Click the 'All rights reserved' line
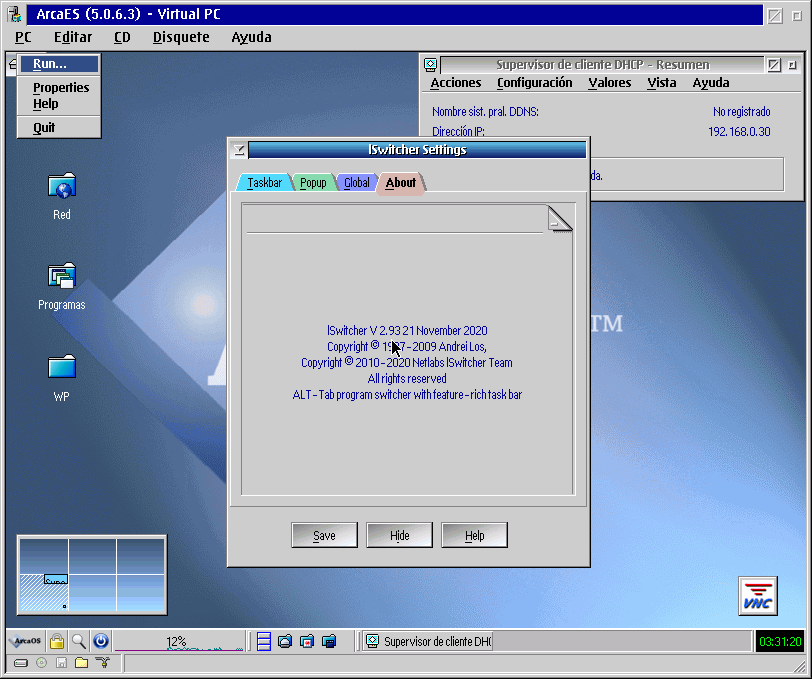The height and width of the screenshot is (679, 812). tap(407, 379)
